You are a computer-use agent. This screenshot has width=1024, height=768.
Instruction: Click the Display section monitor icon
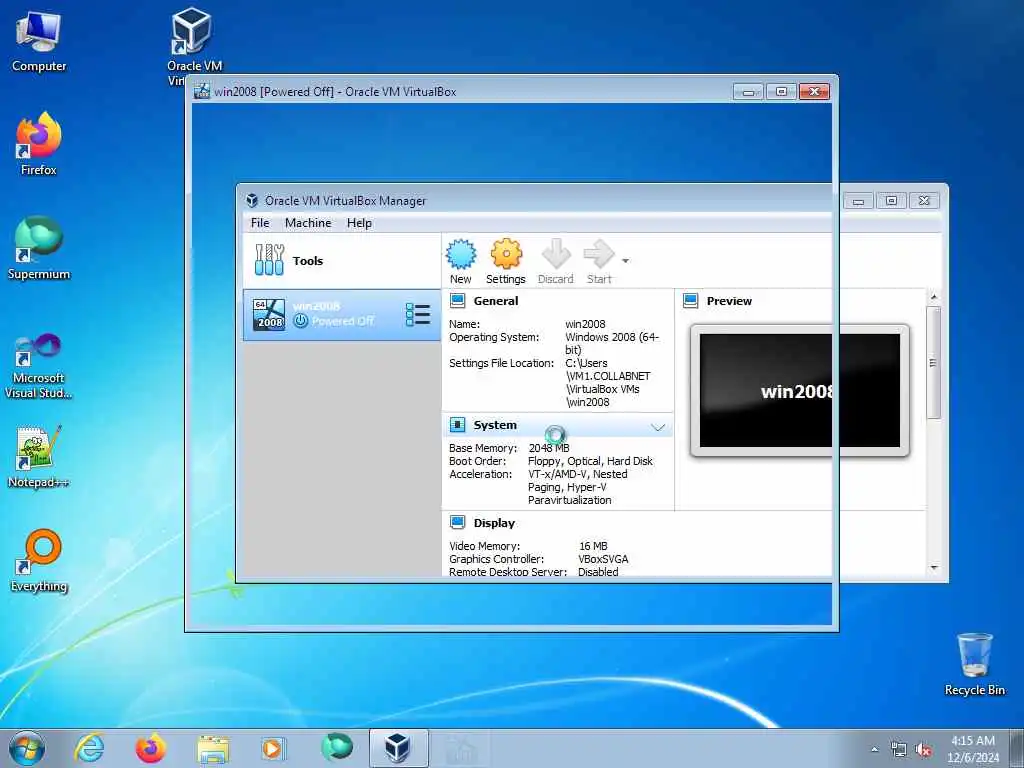pyautogui.click(x=458, y=522)
